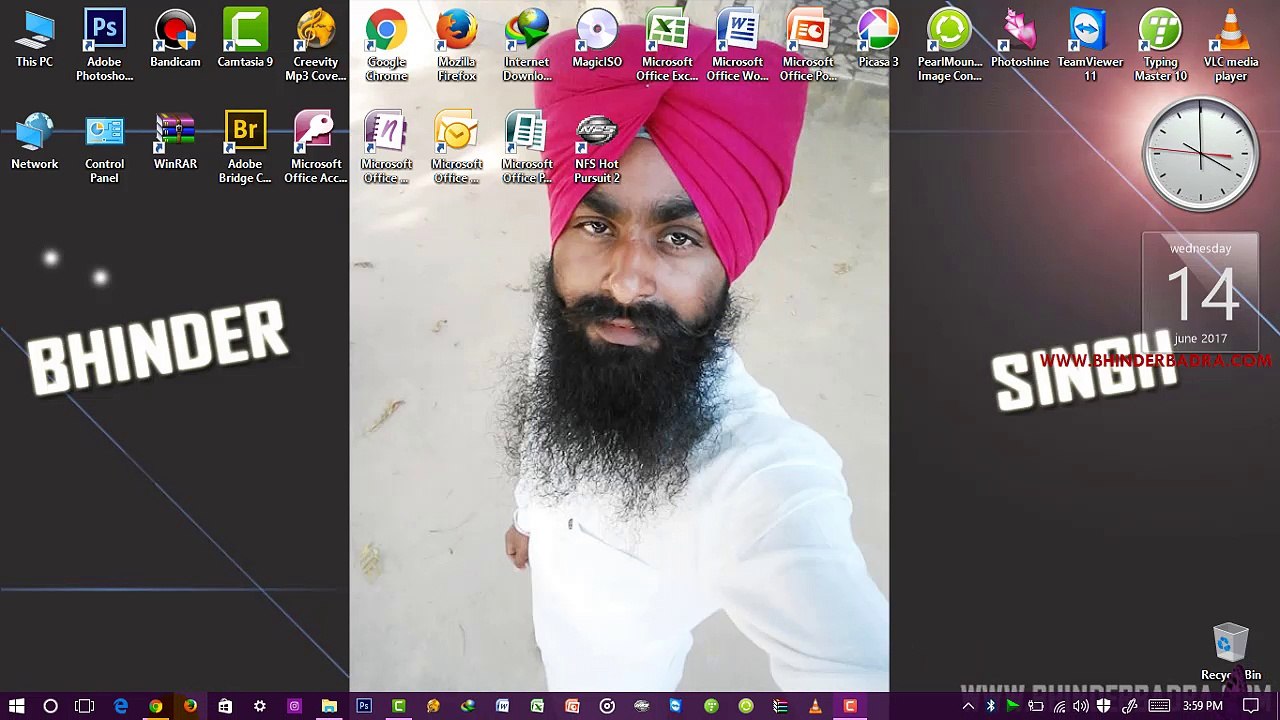The image size is (1280, 720).
Task: Select the Photoshine desktop shortcut
Action: click(x=1020, y=40)
